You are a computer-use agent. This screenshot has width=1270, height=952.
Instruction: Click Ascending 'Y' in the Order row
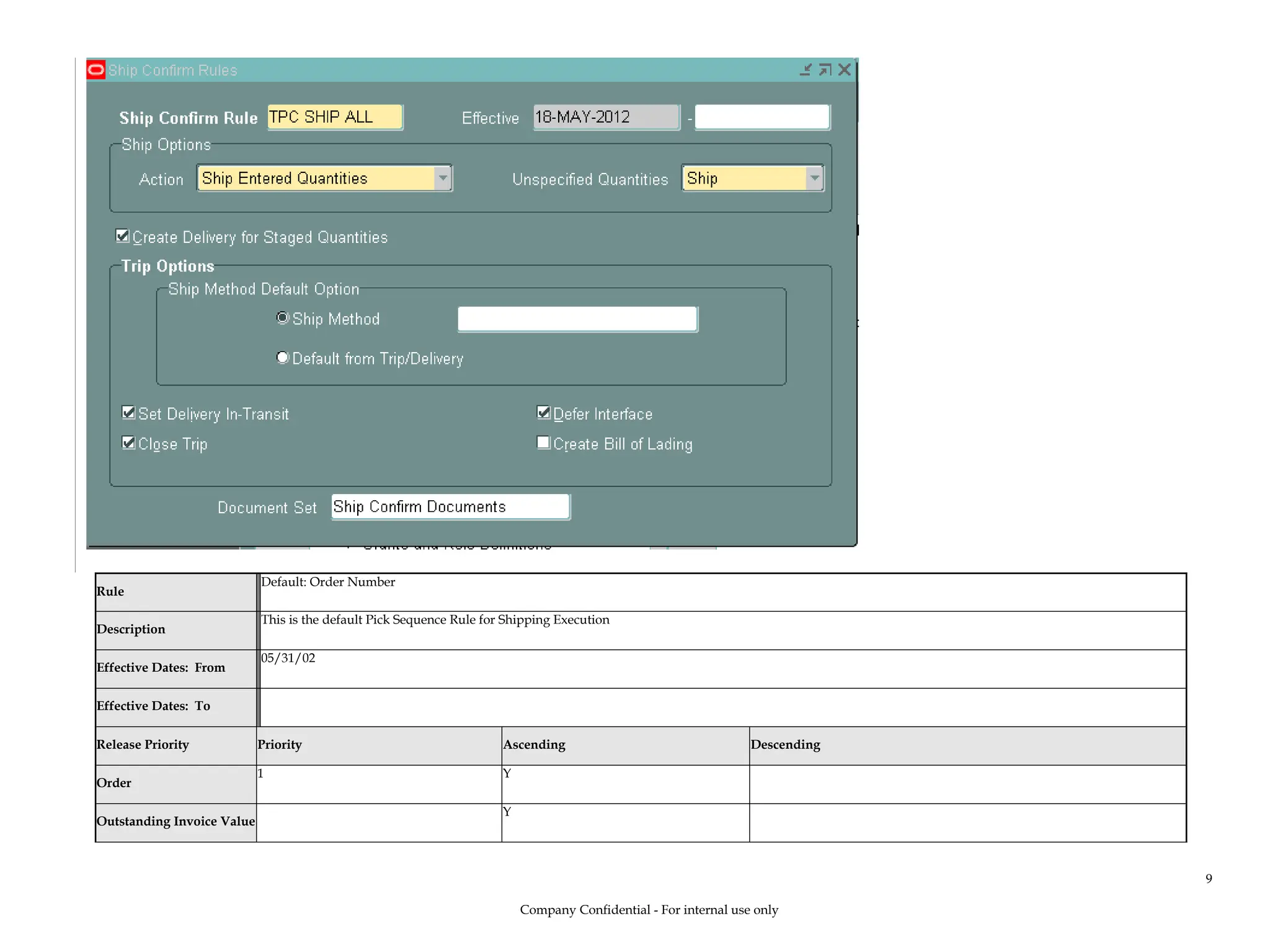pyautogui.click(x=507, y=773)
